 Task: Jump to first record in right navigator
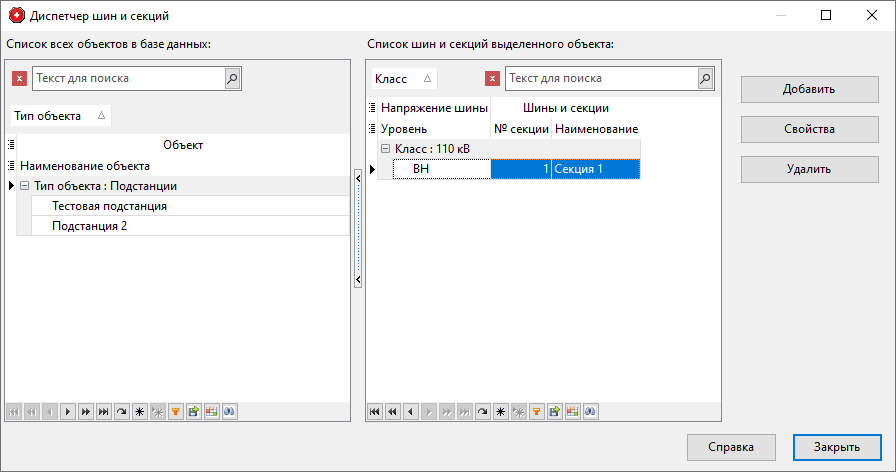pyautogui.click(x=375, y=411)
